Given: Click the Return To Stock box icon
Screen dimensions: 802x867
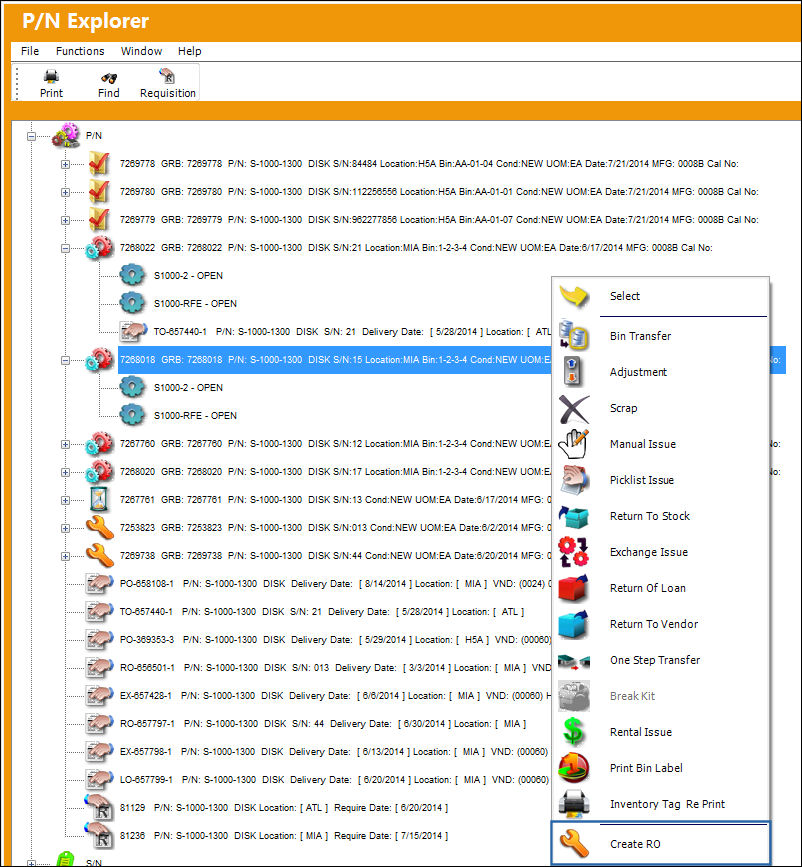Looking at the screenshot, I should pyautogui.click(x=574, y=516).
